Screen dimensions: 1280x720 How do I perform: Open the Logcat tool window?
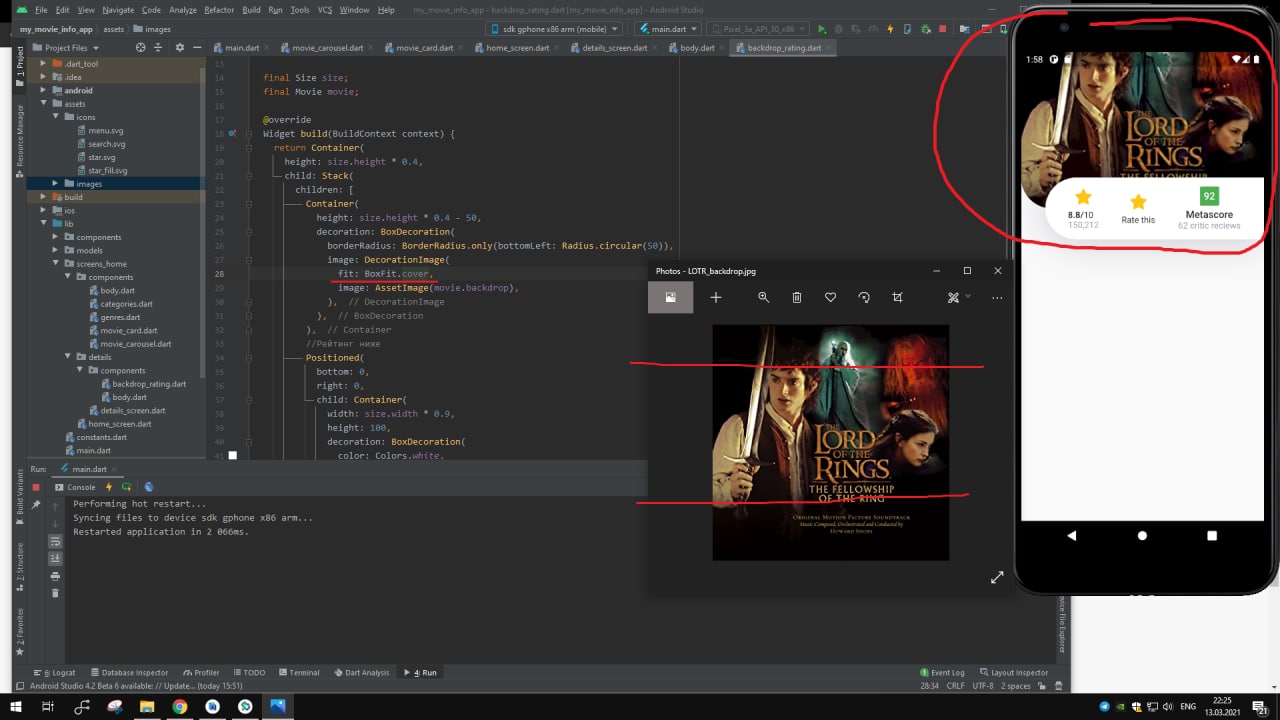(x=55, y=672)
